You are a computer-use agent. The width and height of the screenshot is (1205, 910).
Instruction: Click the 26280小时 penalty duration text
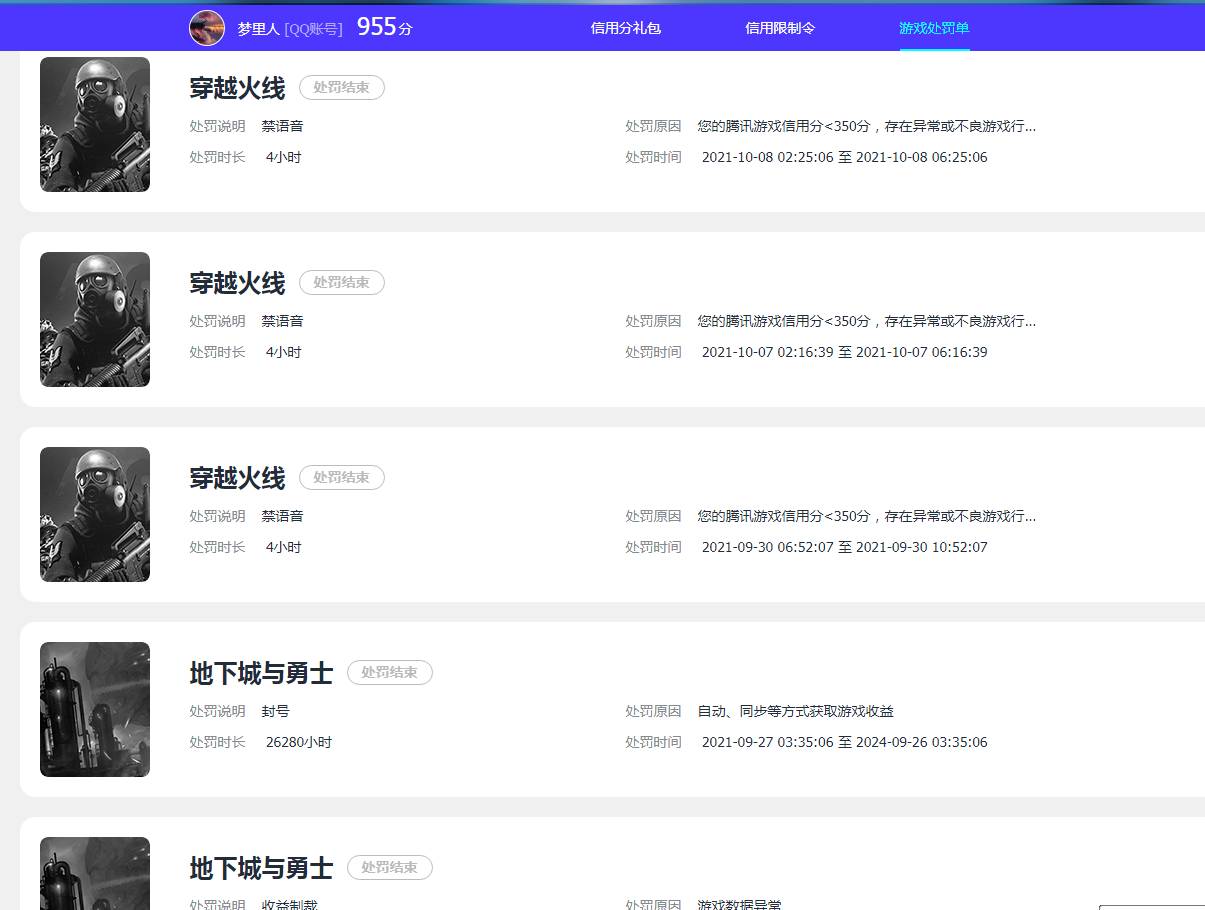pyautogui.click(x=298, y=742)
